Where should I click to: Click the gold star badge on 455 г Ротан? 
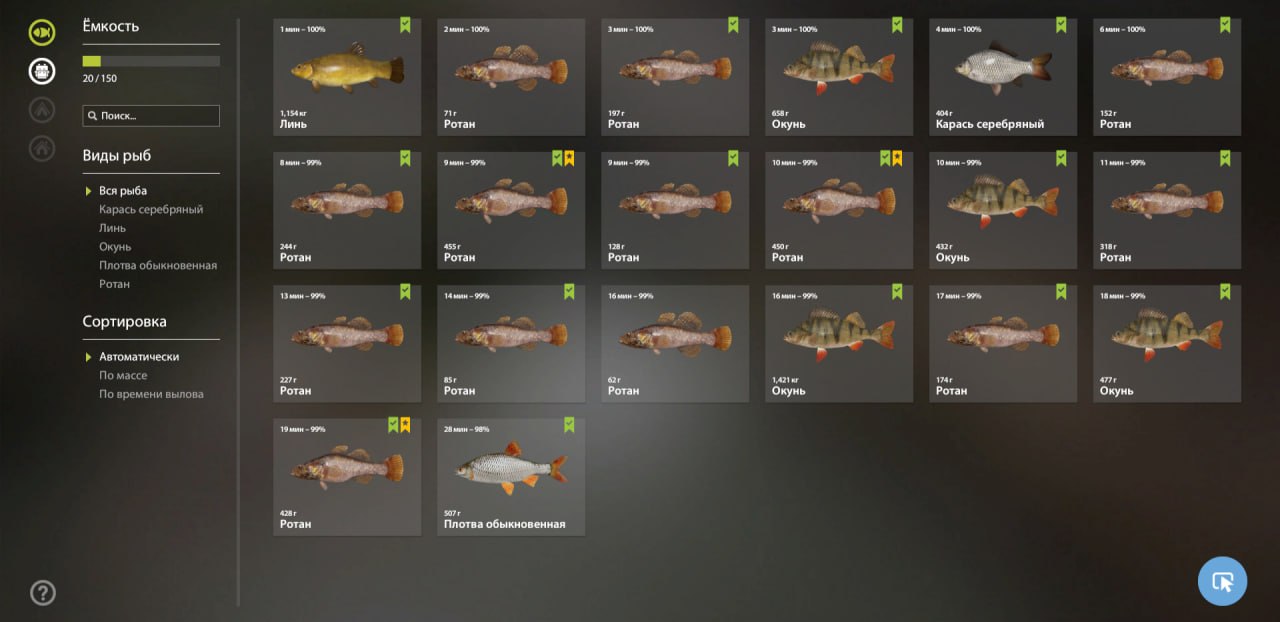[569, 158]
